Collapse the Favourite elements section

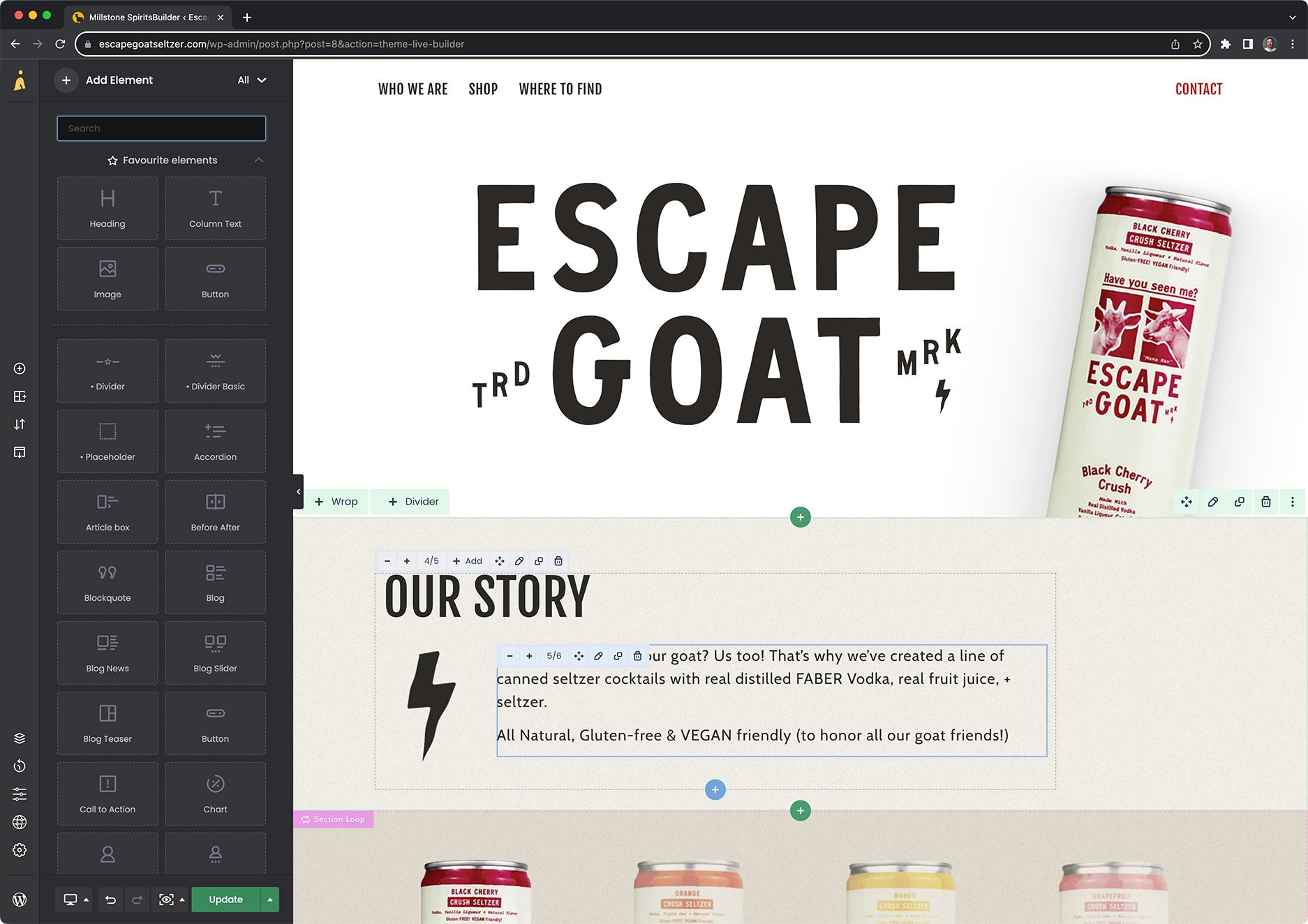[x=259, y=161]
